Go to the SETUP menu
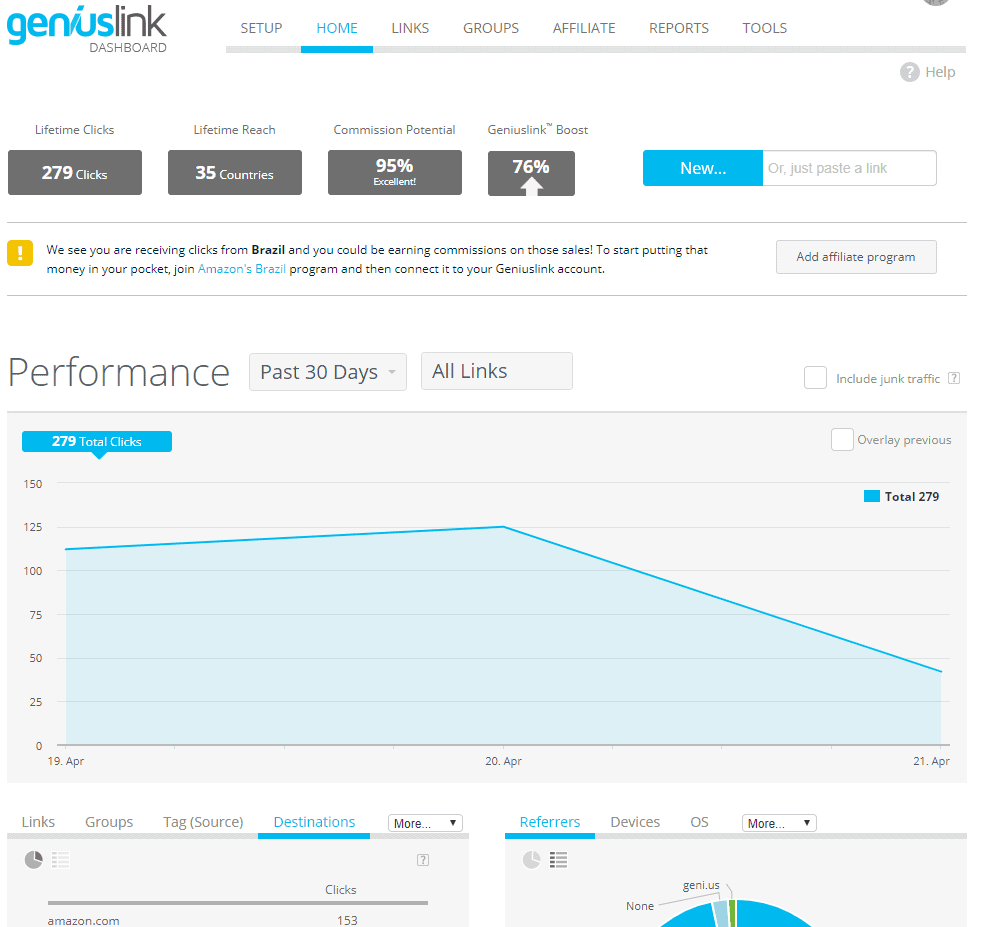Viewport: 982px width, 927px height. tap(261, 28)
